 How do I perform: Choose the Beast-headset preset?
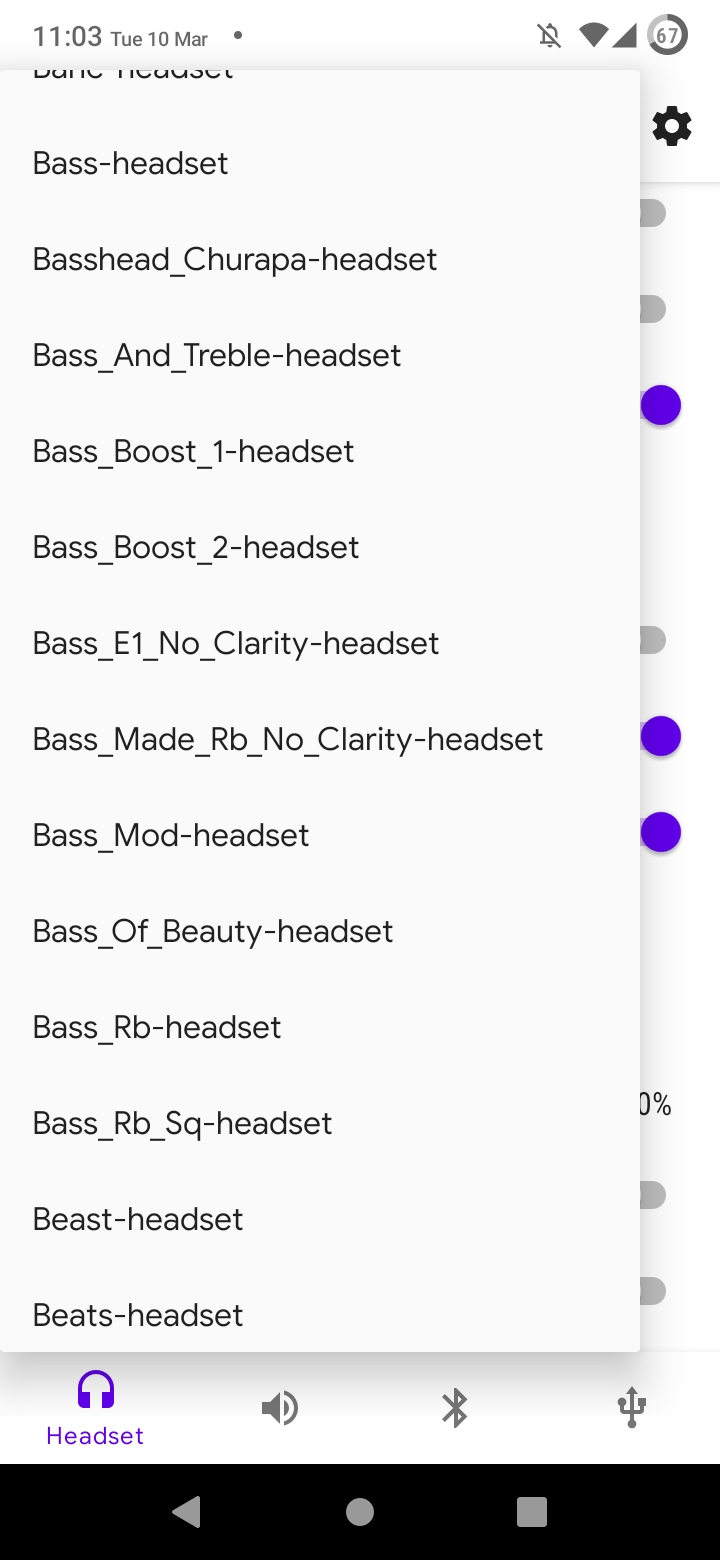point(320,1219)
